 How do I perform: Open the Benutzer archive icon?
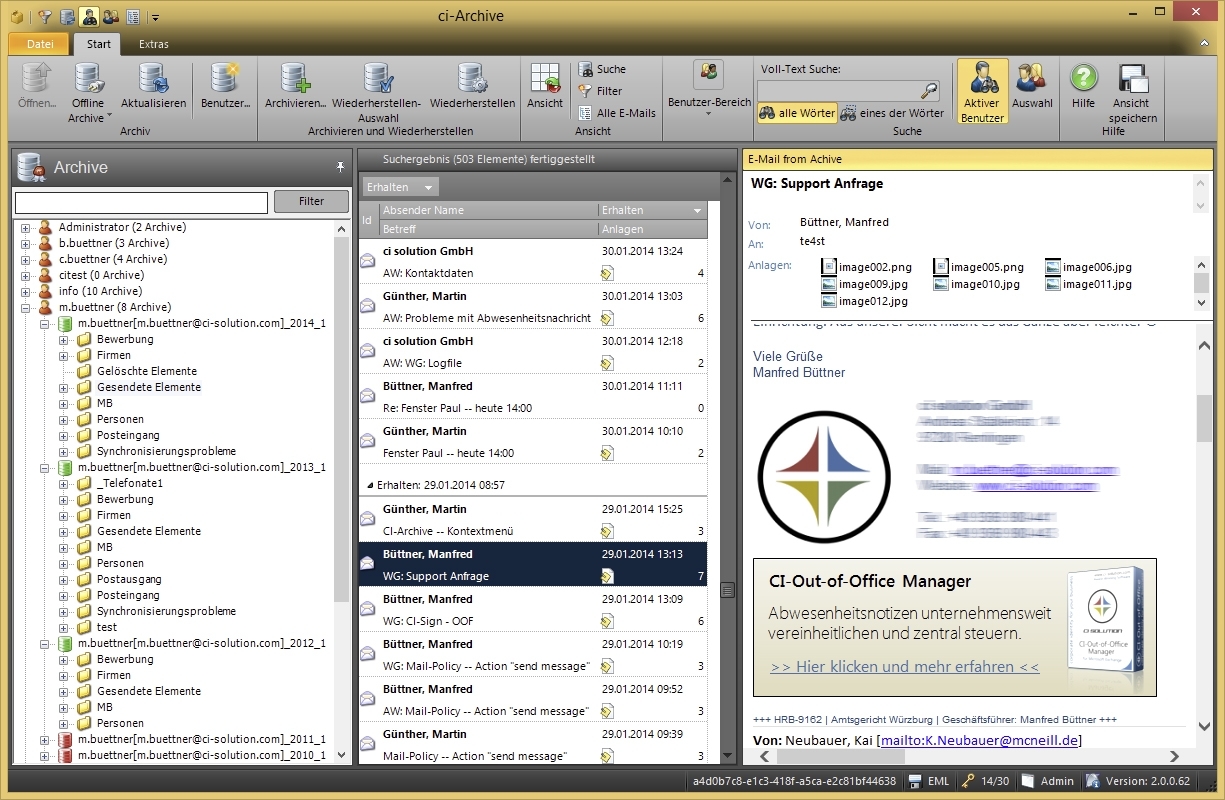(x=225, y=80)
